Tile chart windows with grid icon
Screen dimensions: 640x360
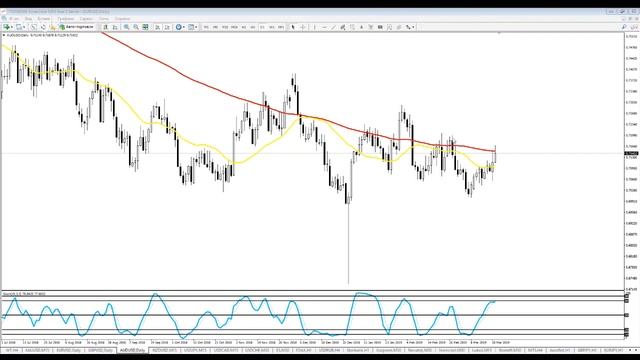click(145, 27)
